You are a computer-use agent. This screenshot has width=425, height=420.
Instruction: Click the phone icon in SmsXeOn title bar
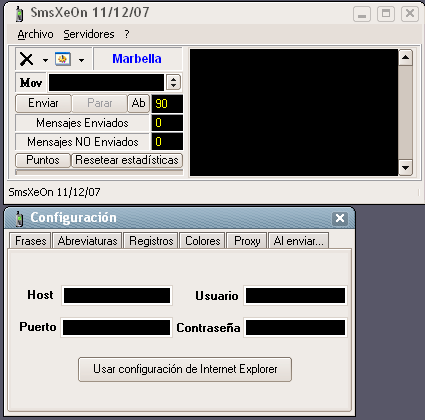[20, 14]
